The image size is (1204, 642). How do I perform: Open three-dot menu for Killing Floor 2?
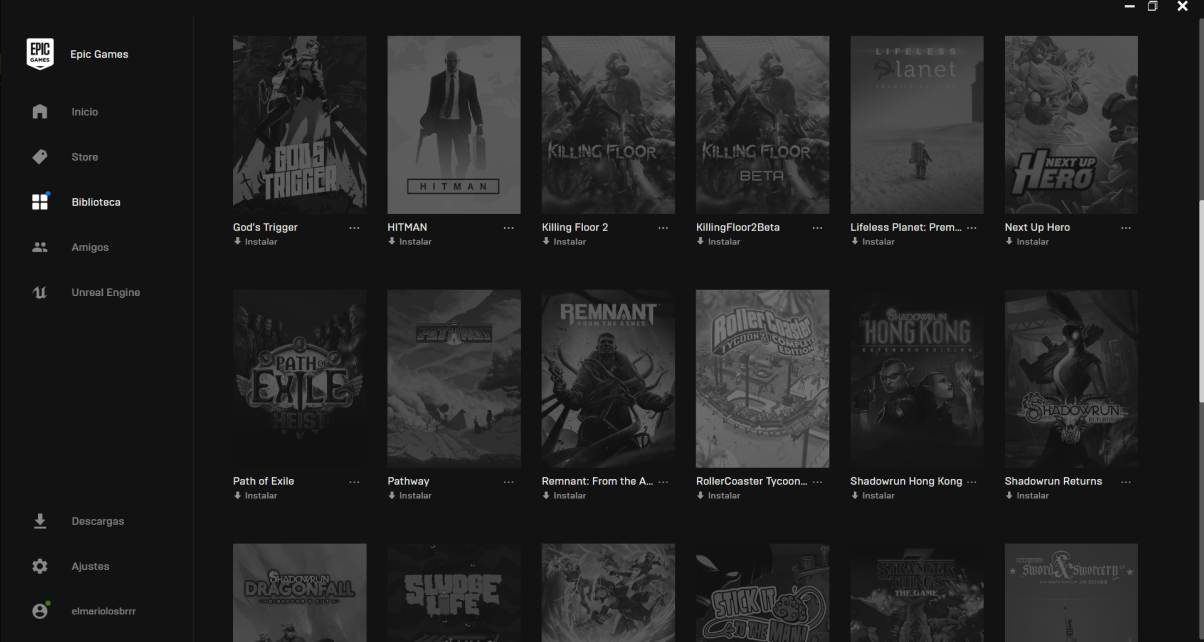coord(663,228)
